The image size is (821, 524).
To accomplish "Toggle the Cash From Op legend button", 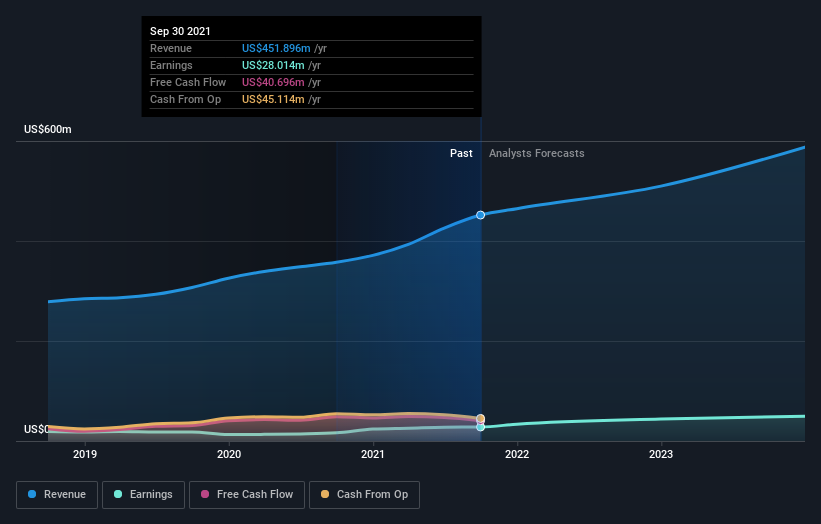I will pyautogui.click(x=364, y=495).
